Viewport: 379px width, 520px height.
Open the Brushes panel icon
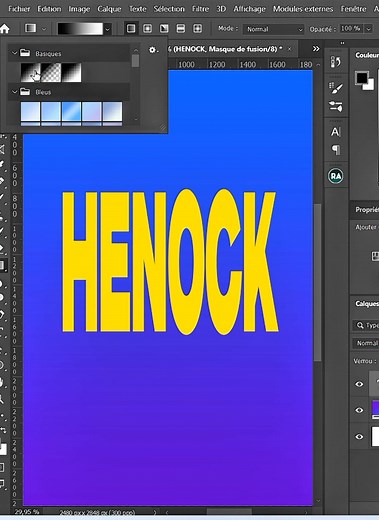click(336, 88)
